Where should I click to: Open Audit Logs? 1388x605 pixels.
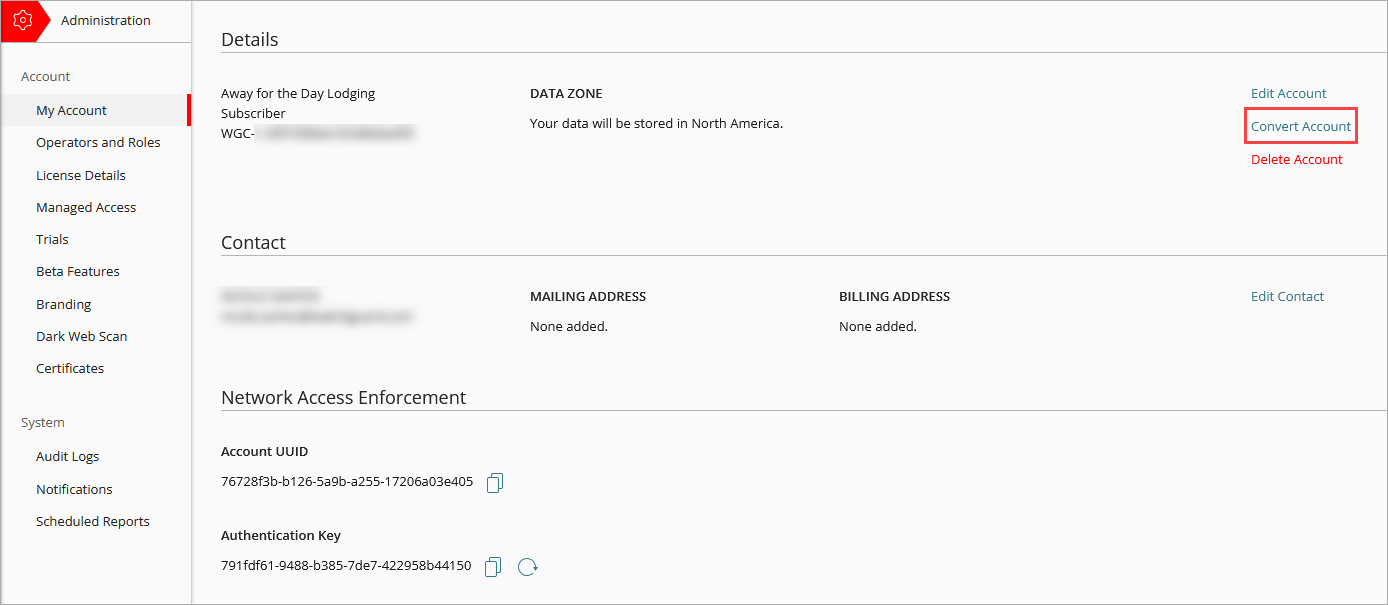click(x=67, y=456)
